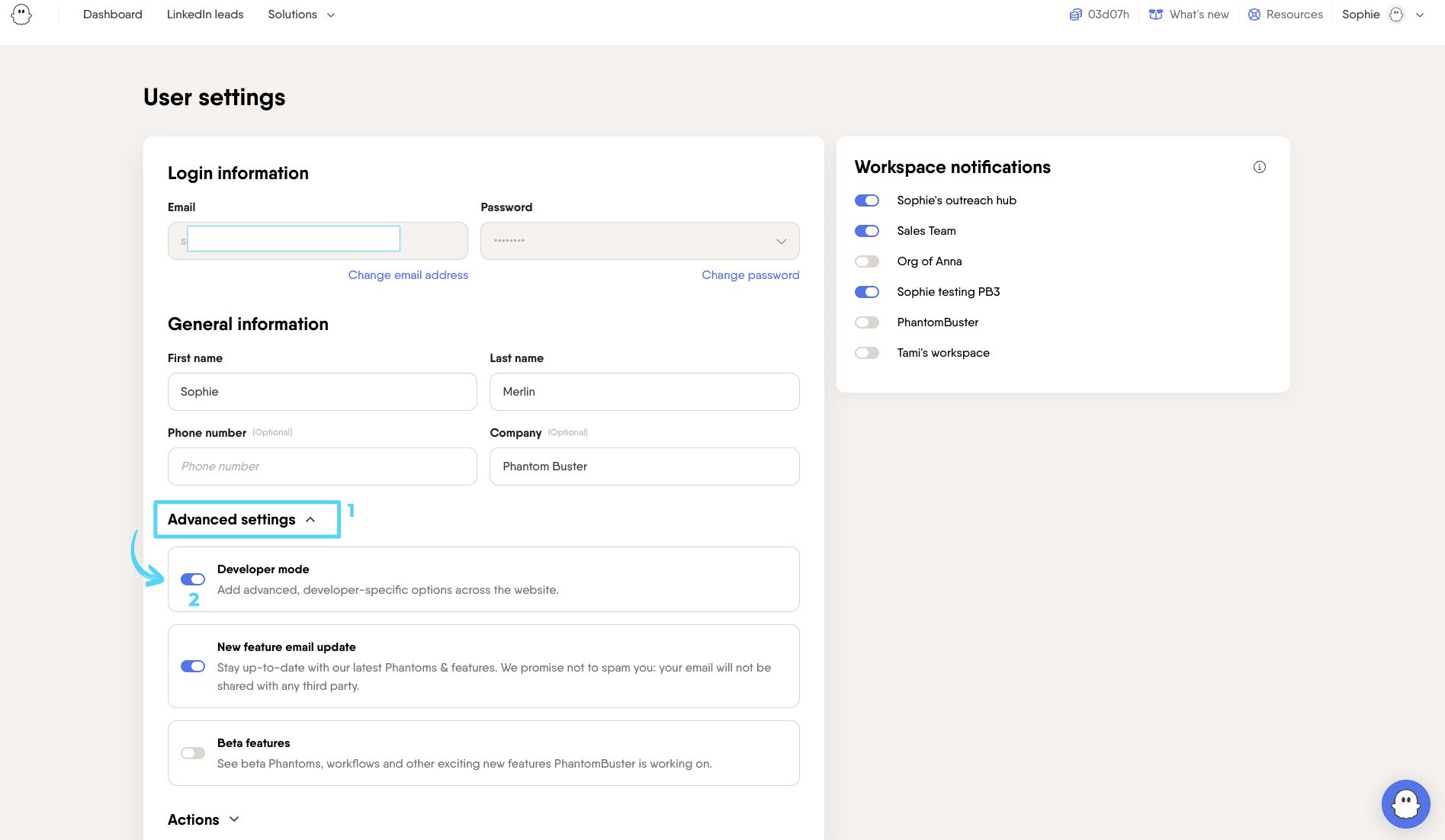Viewport: 1445px width, 840px height.
Task: Click the Last name field with Merlin
Action: (x=644, y=392)
